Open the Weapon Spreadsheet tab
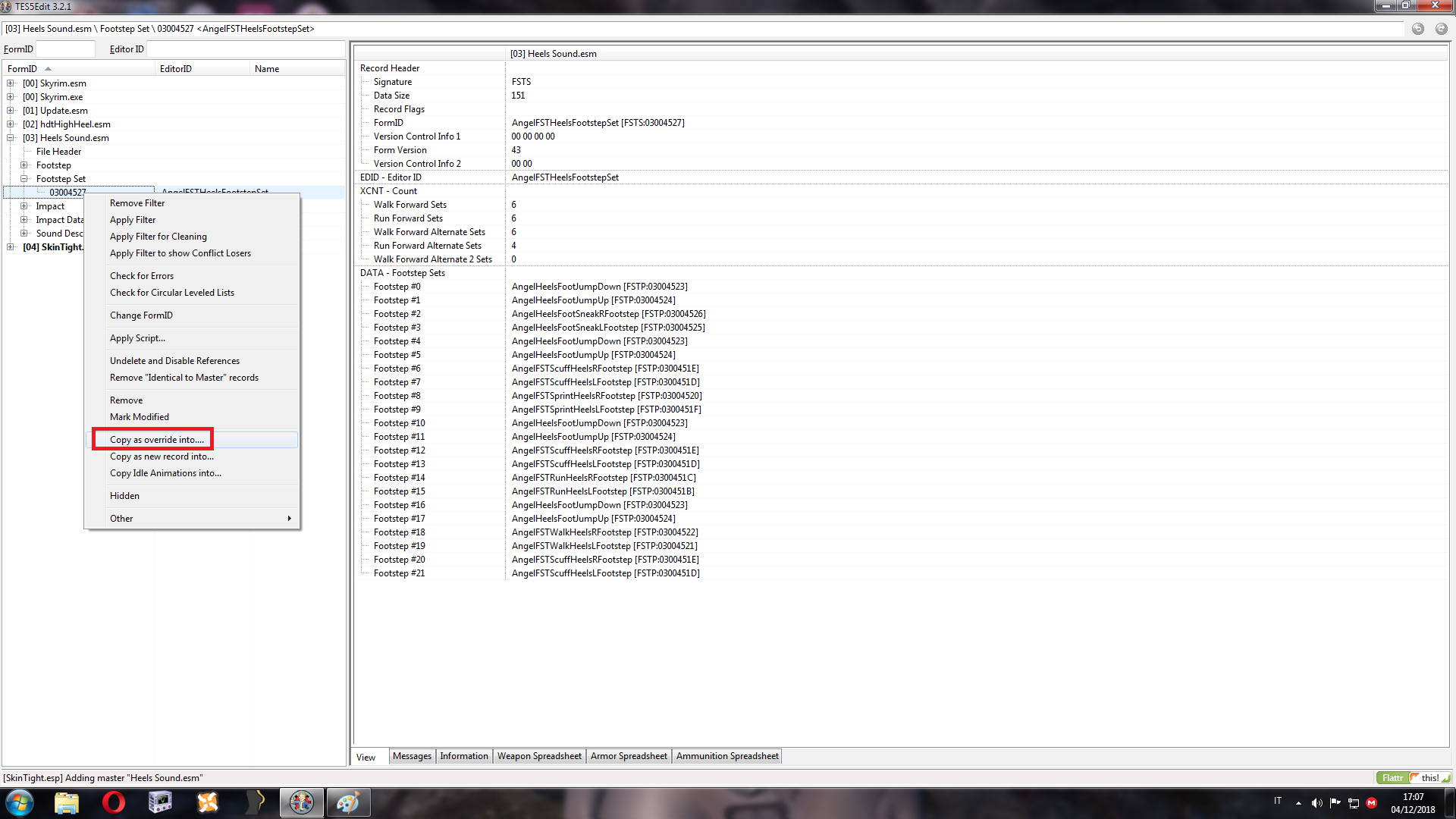Viewport: 1456px width, 819px height. click(539, 756)
